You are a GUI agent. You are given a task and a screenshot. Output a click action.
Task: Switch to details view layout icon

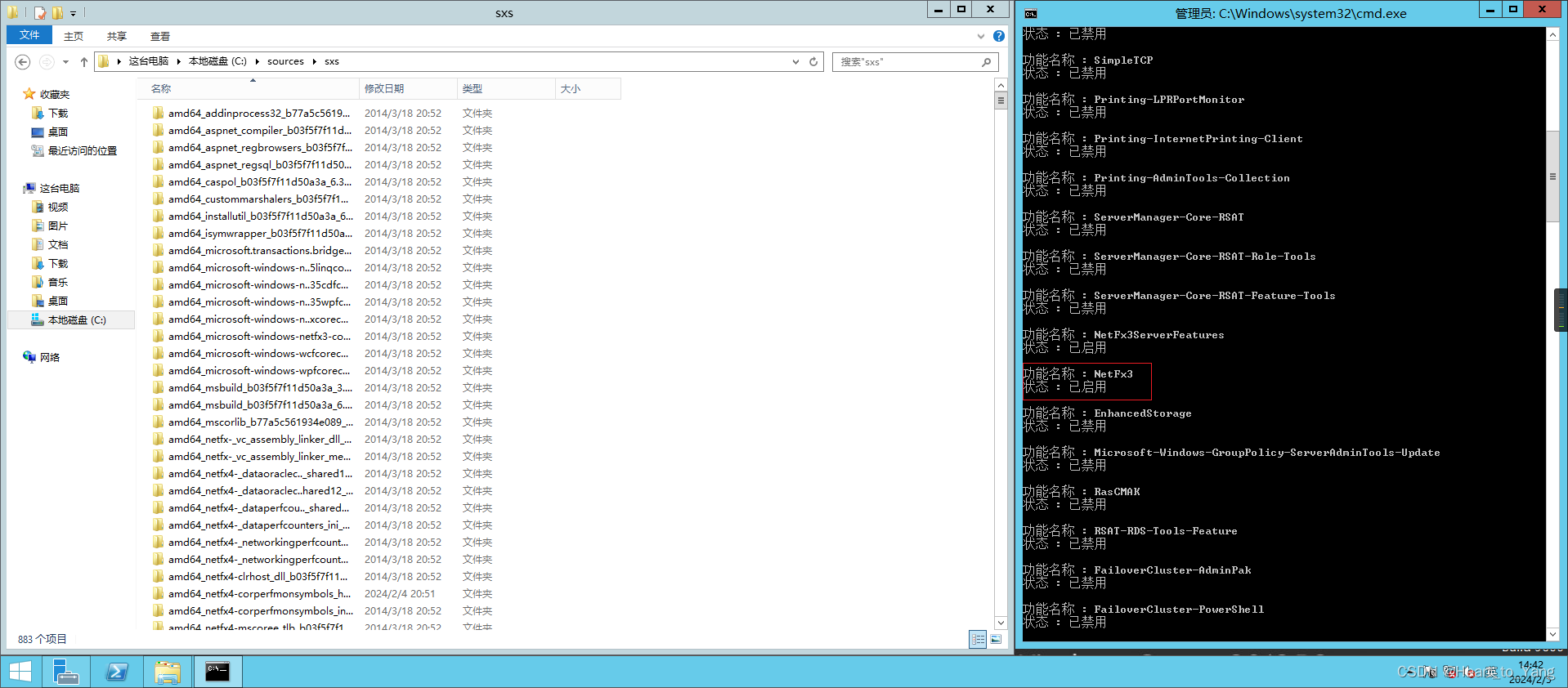pyautogui.click(x=978, y=640)
